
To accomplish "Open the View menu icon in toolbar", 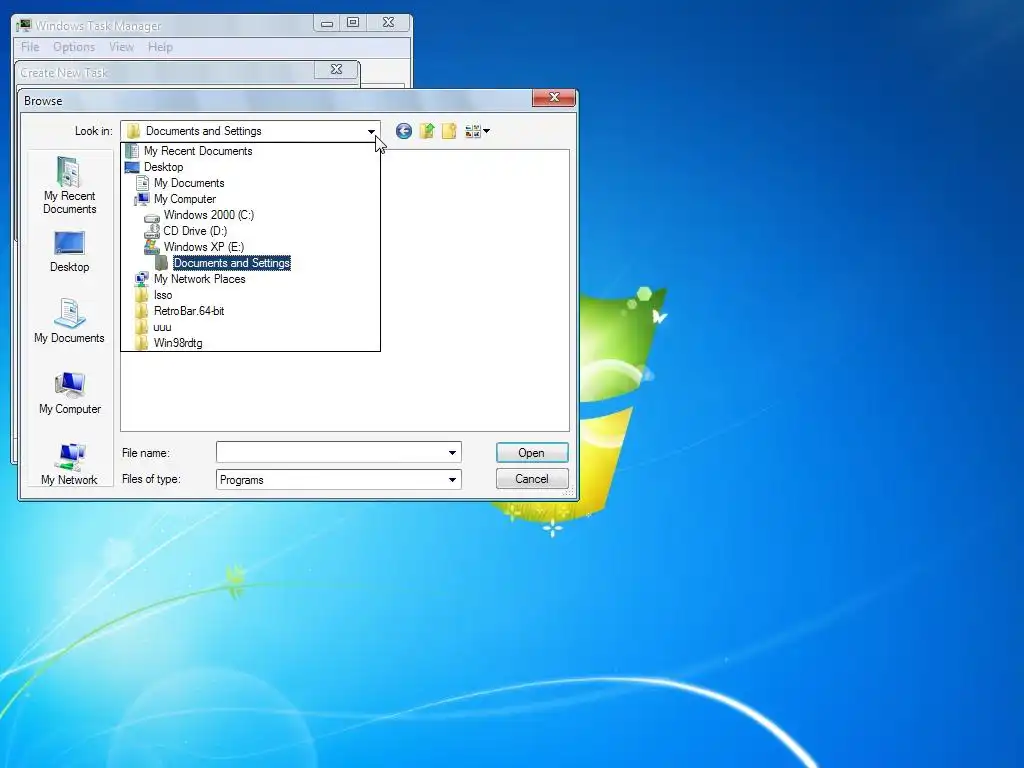I will [x=477, y=131].
